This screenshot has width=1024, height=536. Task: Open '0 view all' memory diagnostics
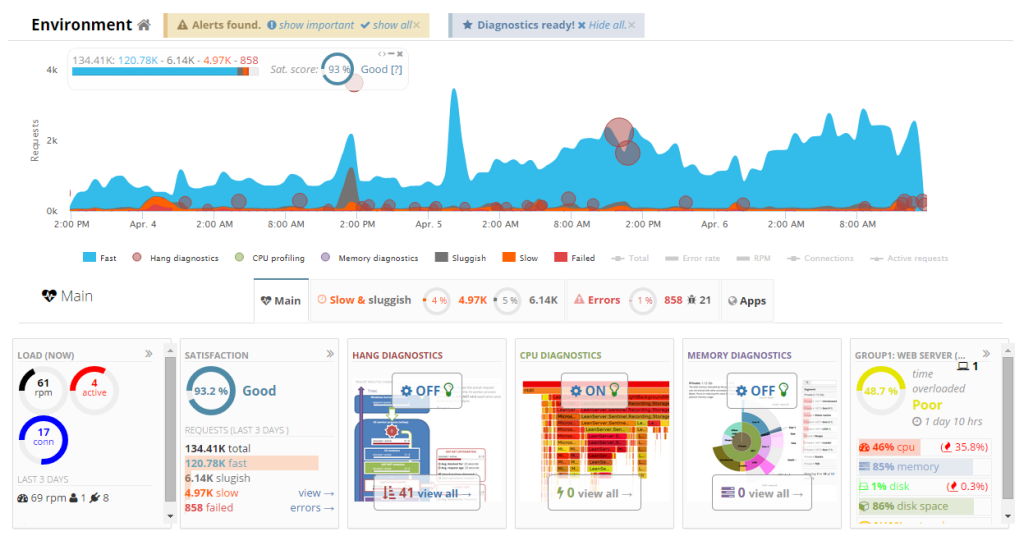pos(761,493)
